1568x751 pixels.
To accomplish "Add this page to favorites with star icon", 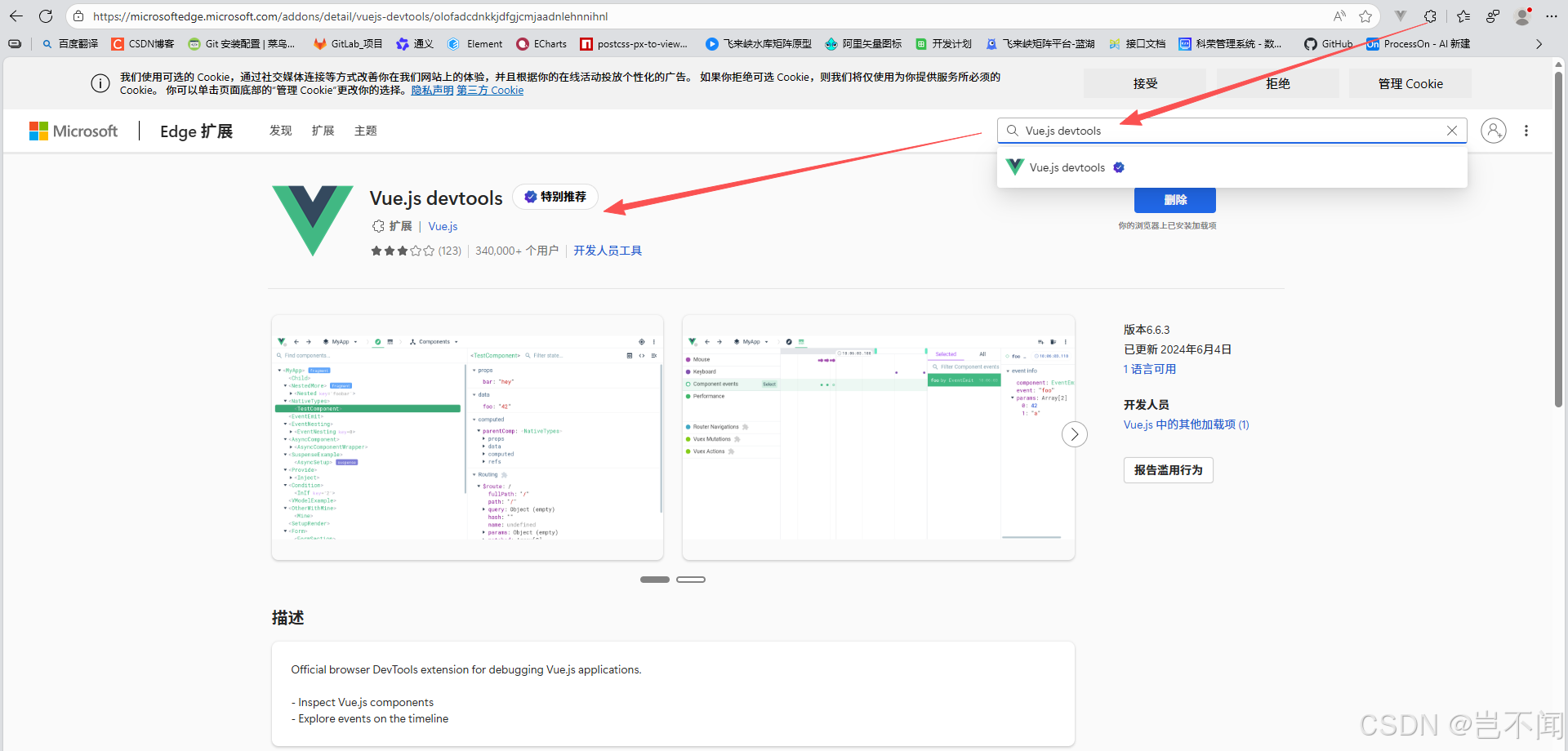I will [1365, 16].
